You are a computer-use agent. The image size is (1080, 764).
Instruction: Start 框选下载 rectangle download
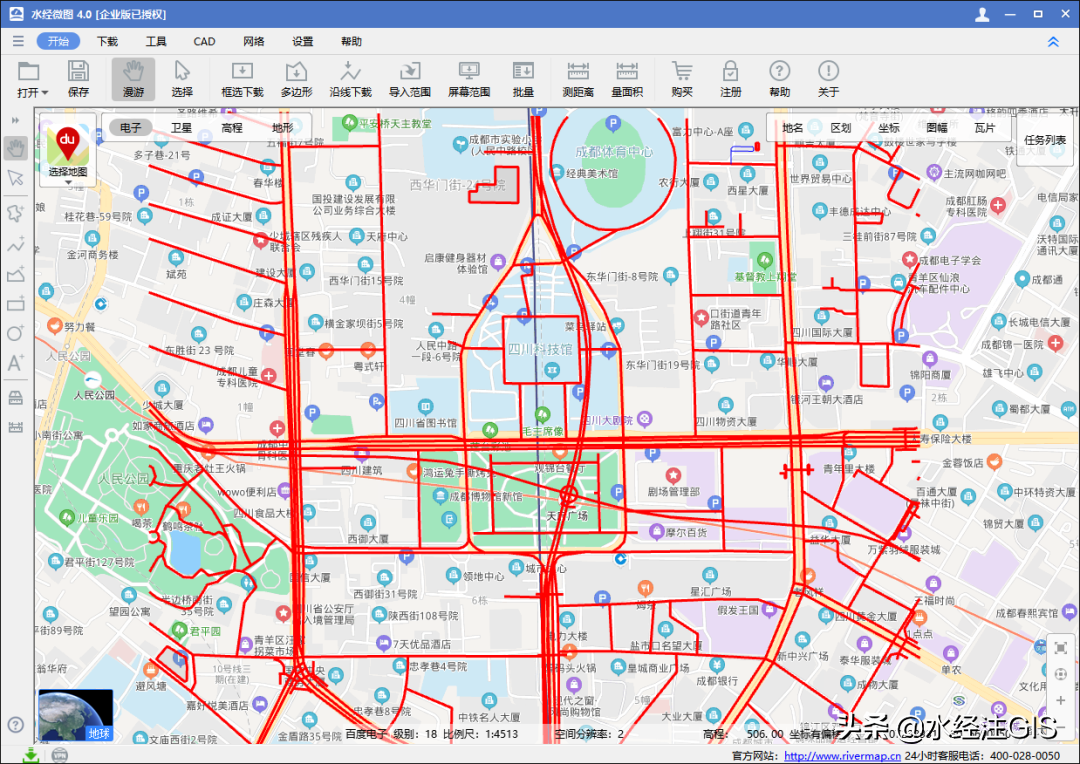(x=242, y=79)
